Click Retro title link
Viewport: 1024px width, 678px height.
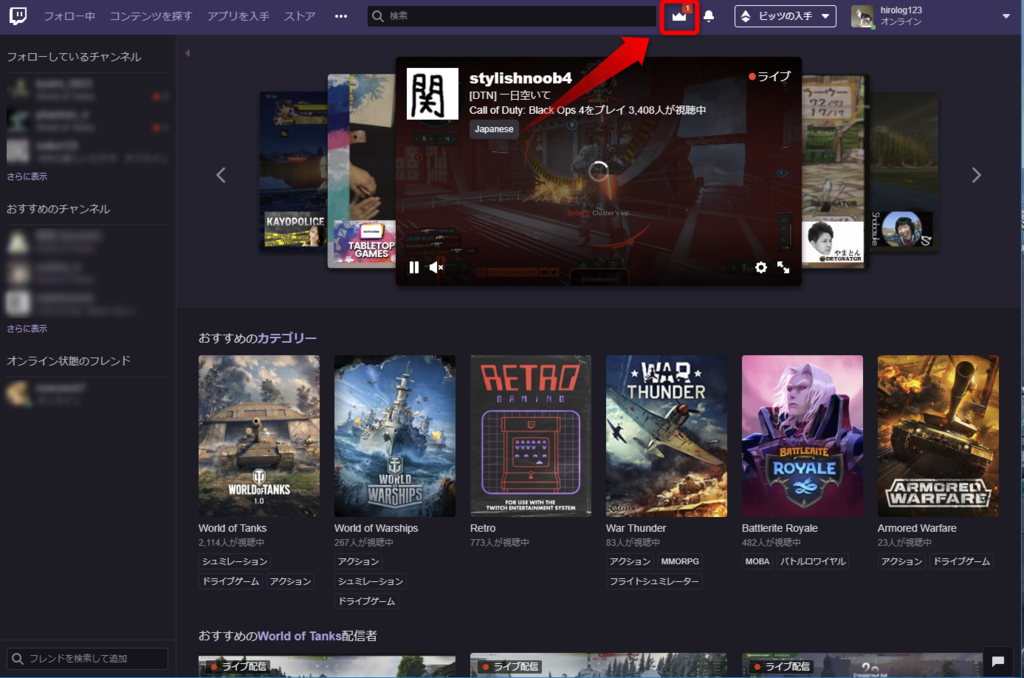pos(483,528)
